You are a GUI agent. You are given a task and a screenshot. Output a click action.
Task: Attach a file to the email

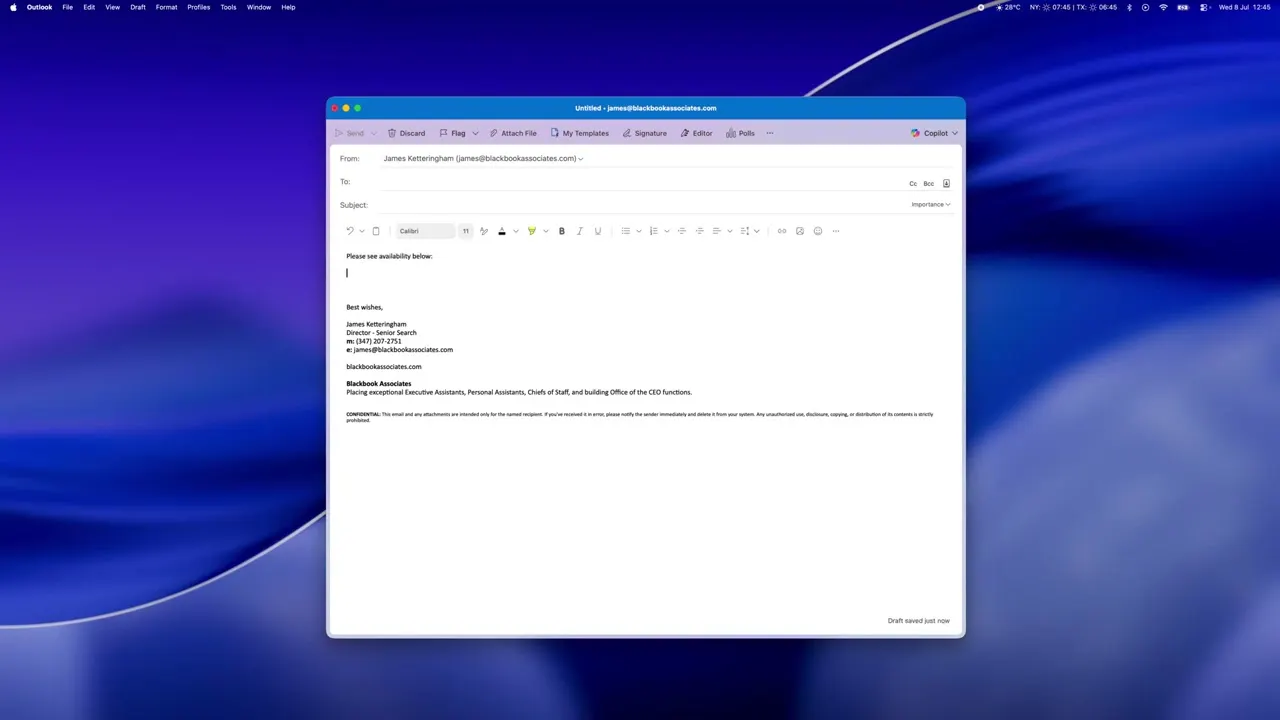point(513,133)
